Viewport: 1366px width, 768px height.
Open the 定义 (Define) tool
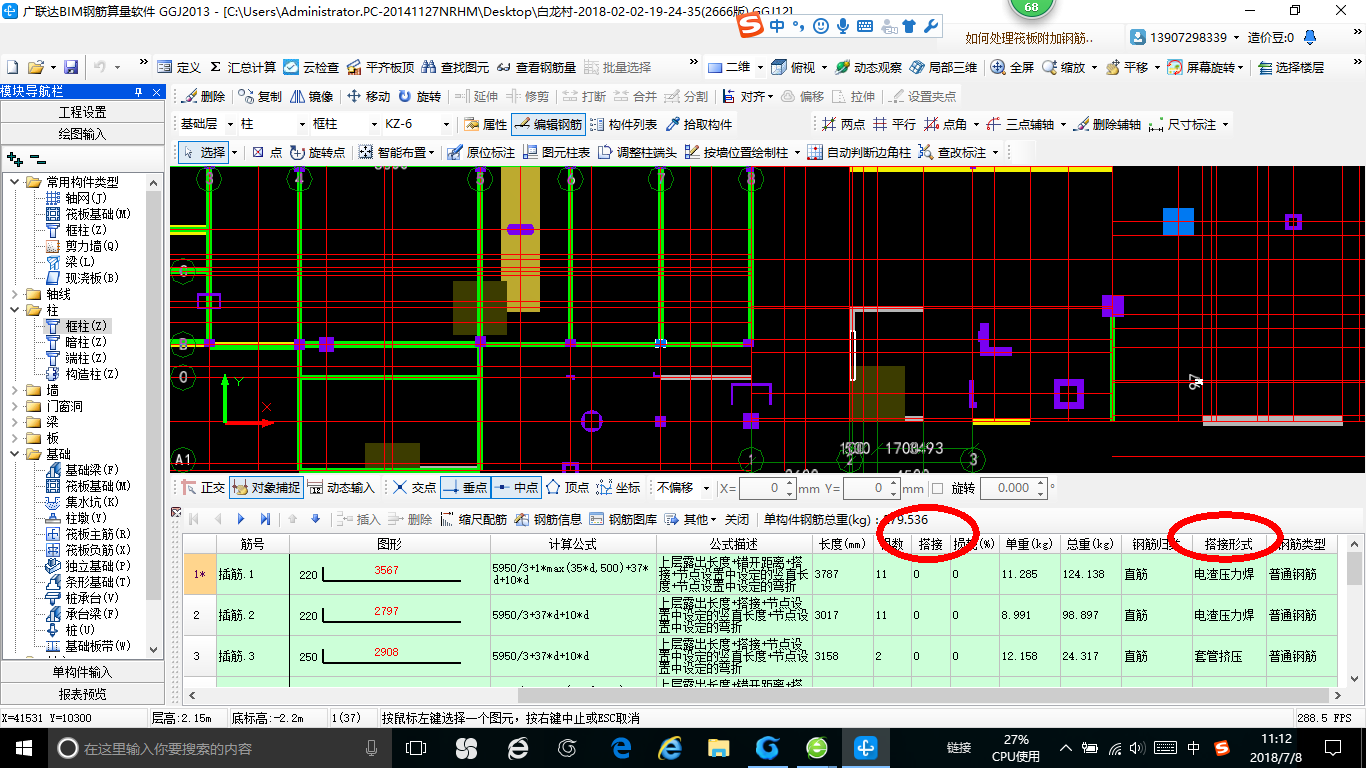(180, 67)
